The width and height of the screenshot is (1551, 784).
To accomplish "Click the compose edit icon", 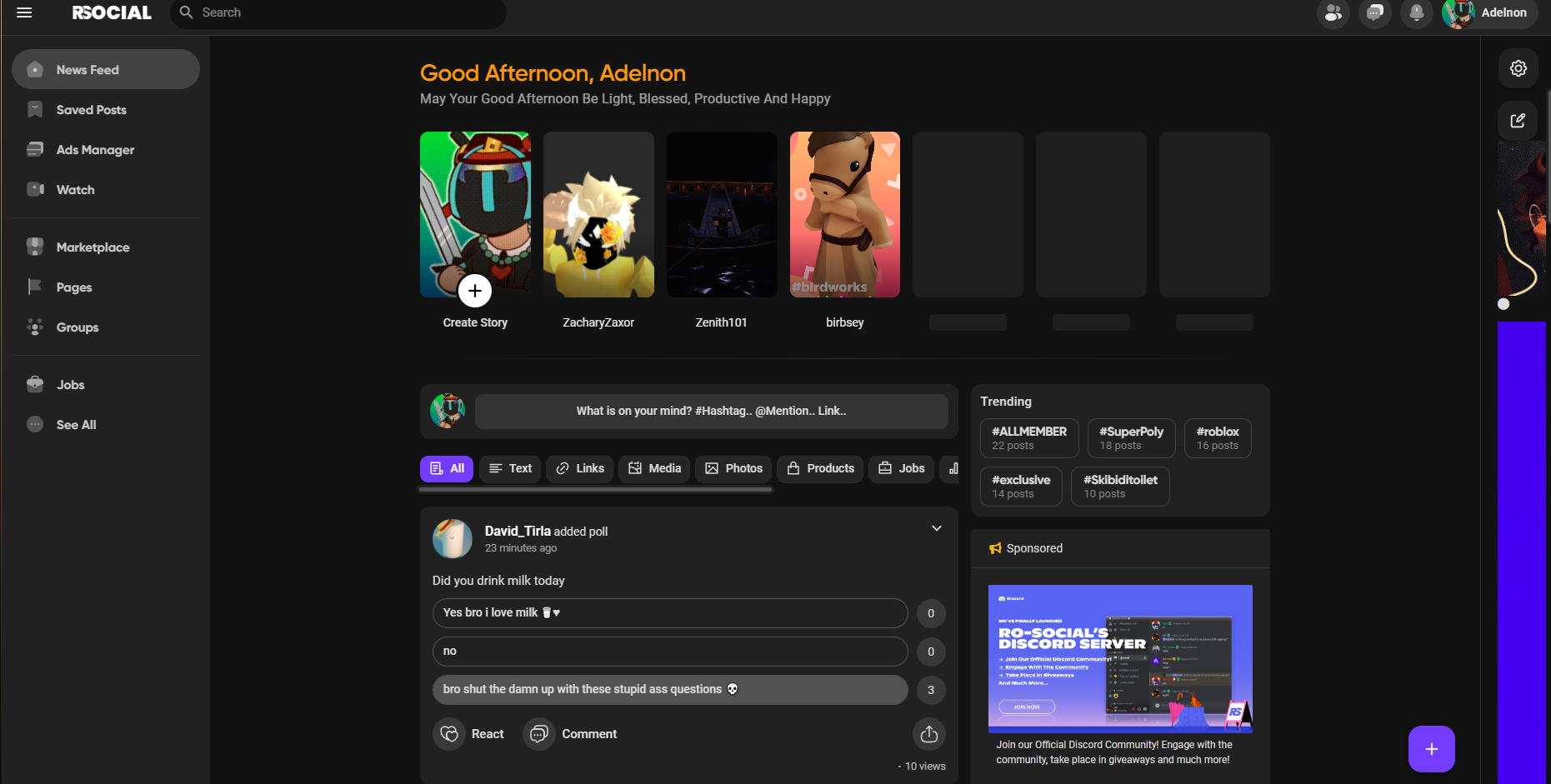I will 1518,120.
